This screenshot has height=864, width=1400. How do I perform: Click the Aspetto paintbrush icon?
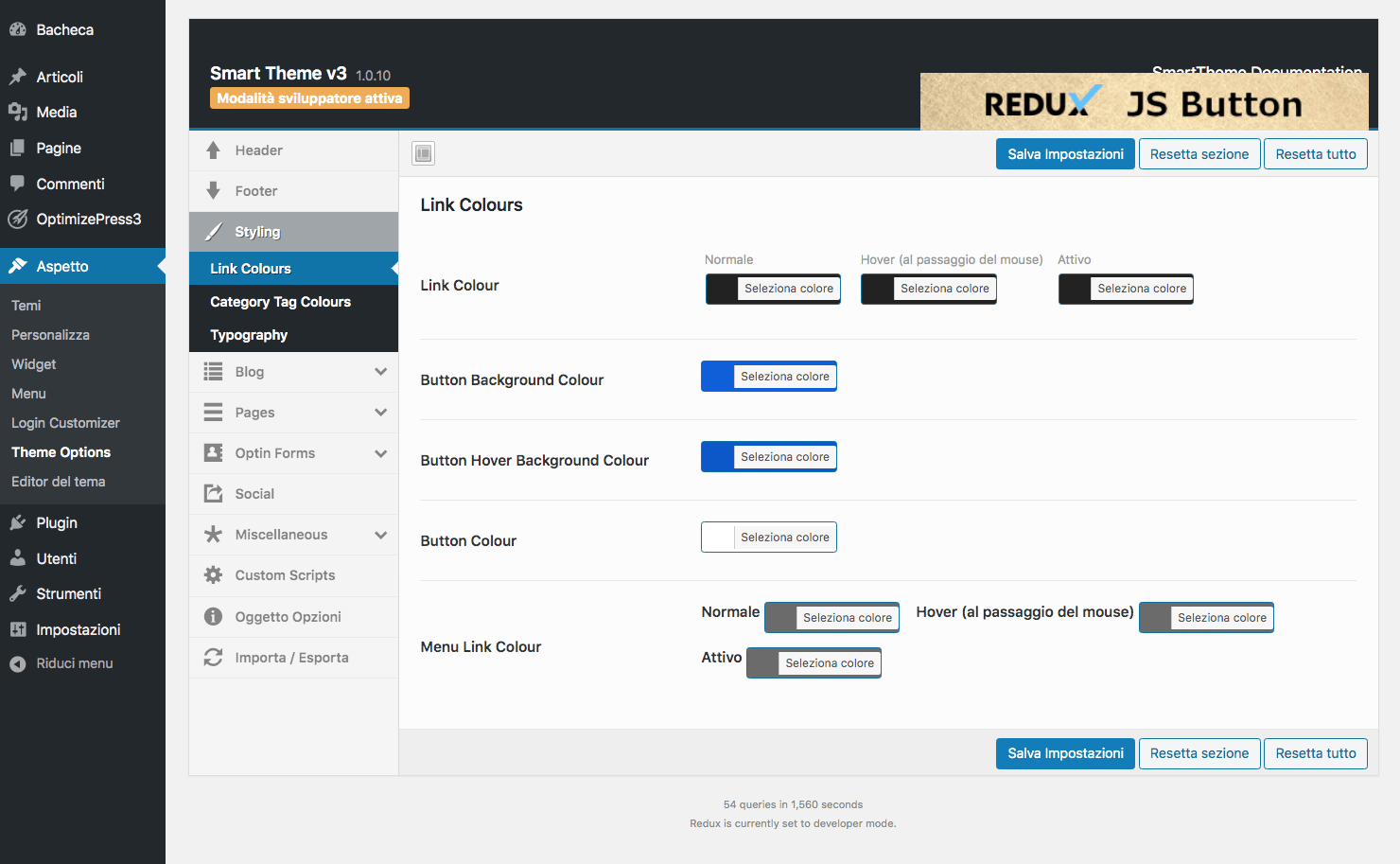click(18, 266)
